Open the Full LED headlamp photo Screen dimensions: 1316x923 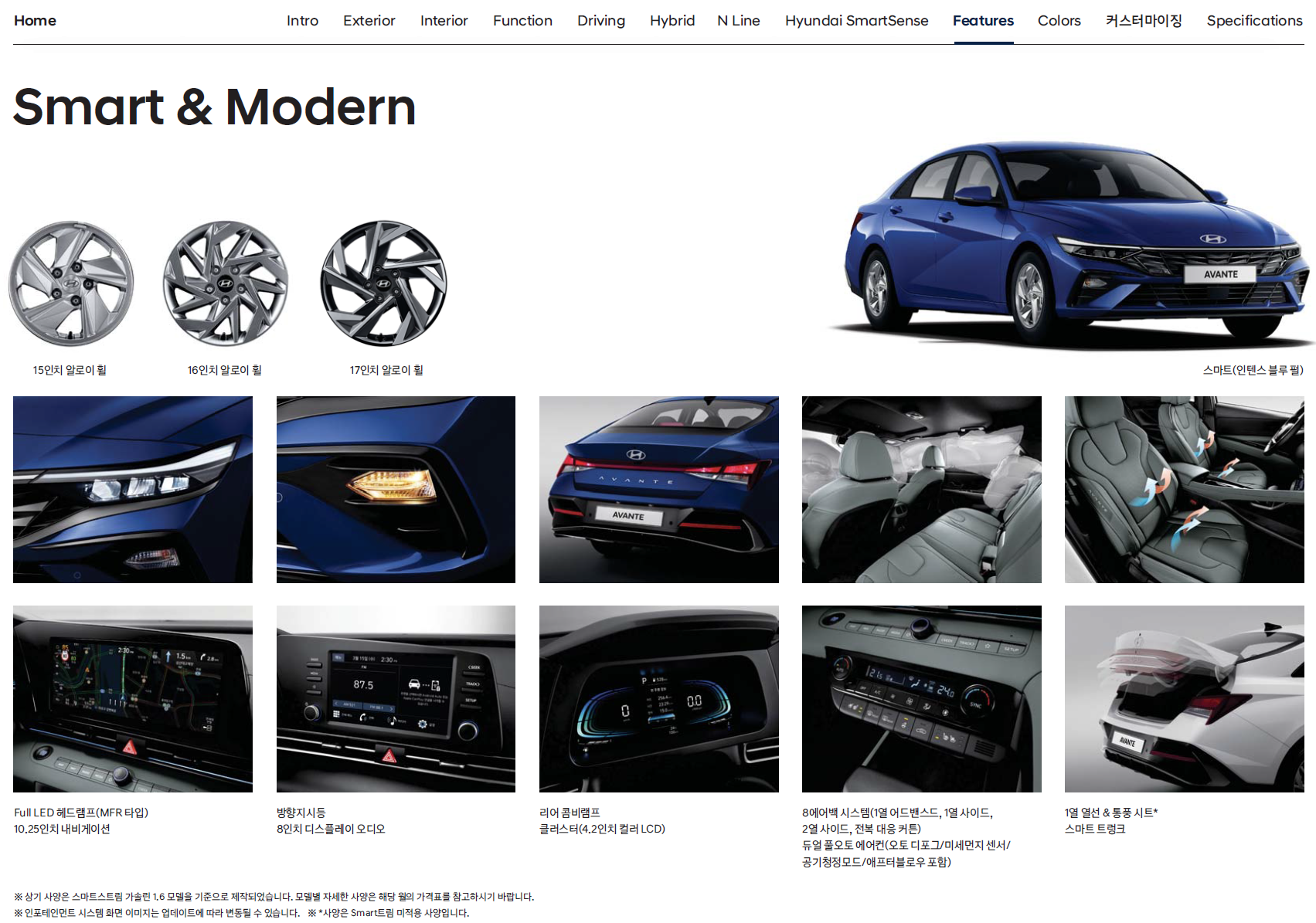coord(133,490)
